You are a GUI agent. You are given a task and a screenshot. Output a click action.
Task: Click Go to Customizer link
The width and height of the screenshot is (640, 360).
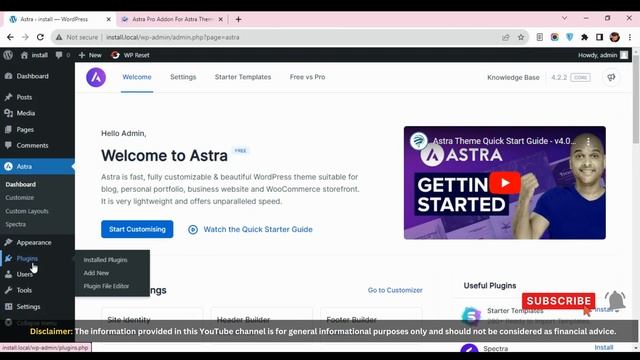pyautogui.click(x=395, y=290)
